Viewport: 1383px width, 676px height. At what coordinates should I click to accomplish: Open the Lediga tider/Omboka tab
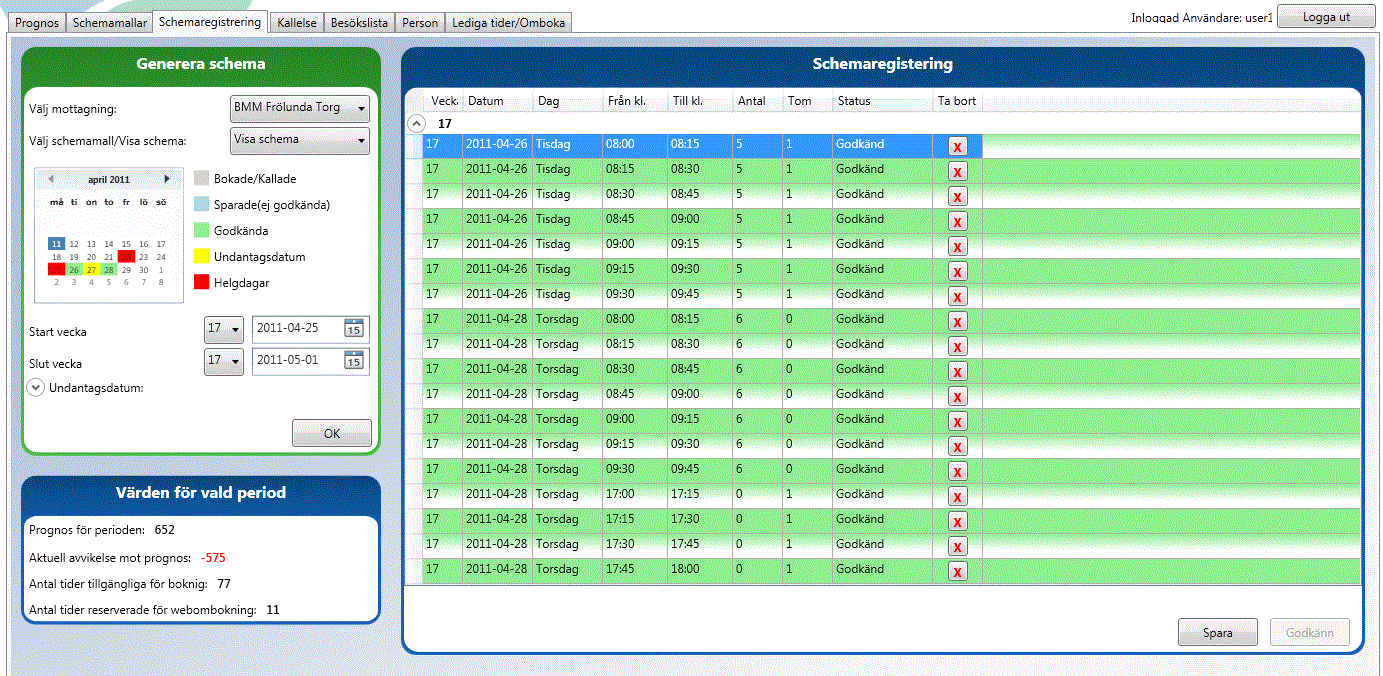508,22
